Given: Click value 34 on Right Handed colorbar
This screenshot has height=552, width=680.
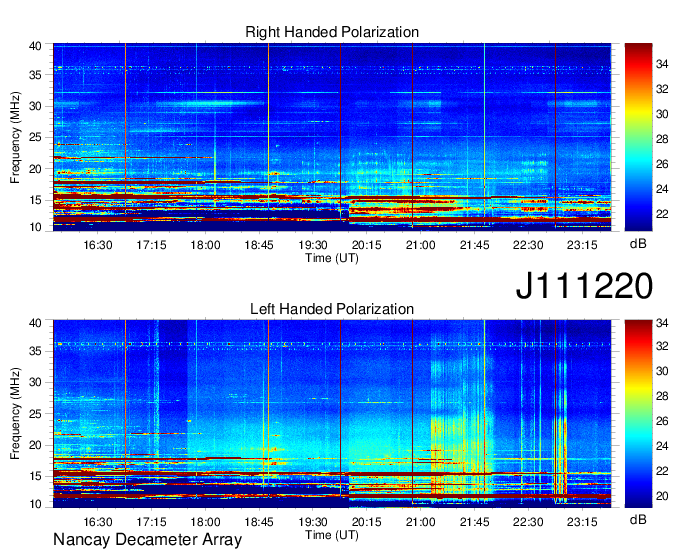Looking at the screenshot, I should (x=662, y=64).
